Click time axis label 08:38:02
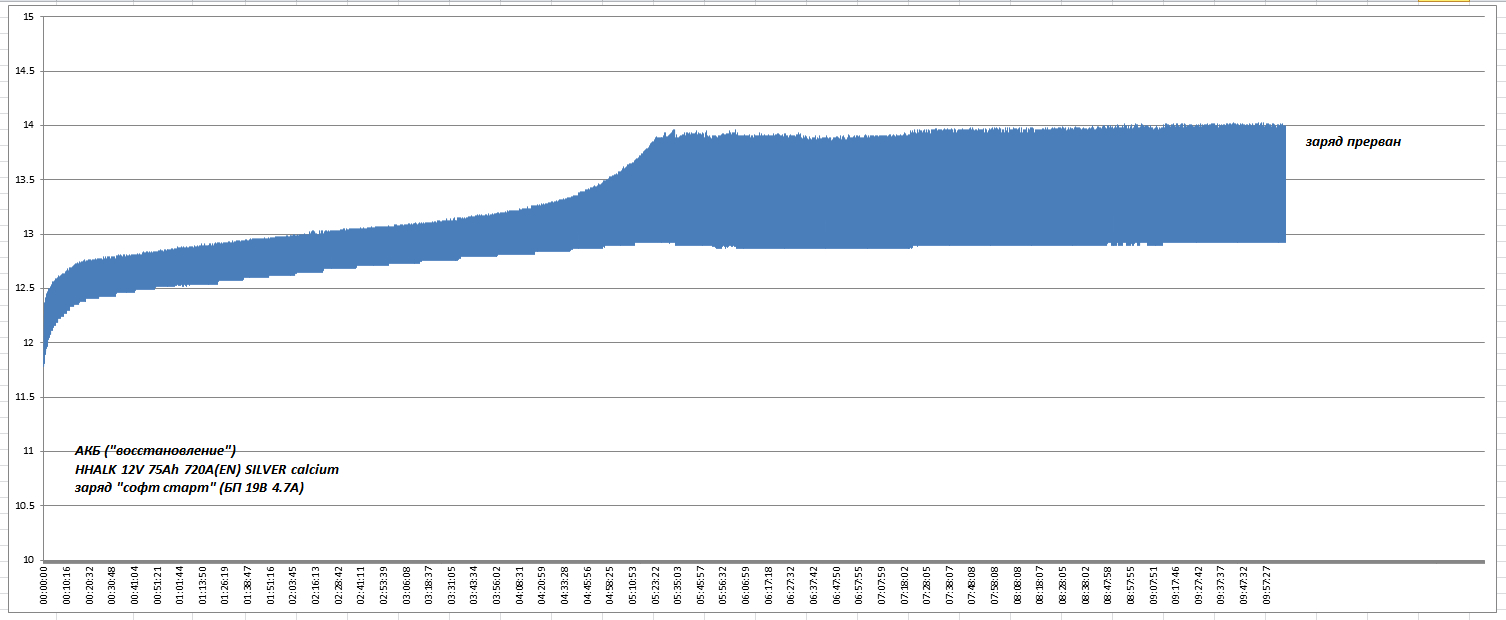This screenshot has height=620, width=1506. [1086, 585]
